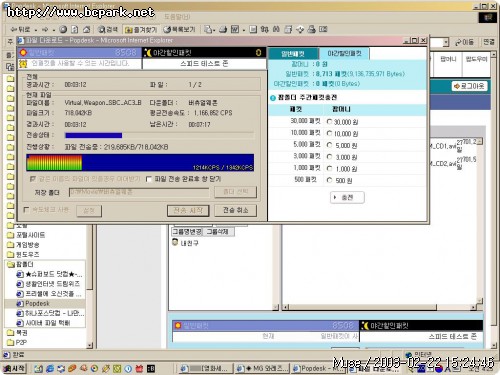Image resolution: width=500 pixels, height=375 pixels.
Task: Click the Forward arrow in IE toolbar
Action: click(x=45, y=30)
